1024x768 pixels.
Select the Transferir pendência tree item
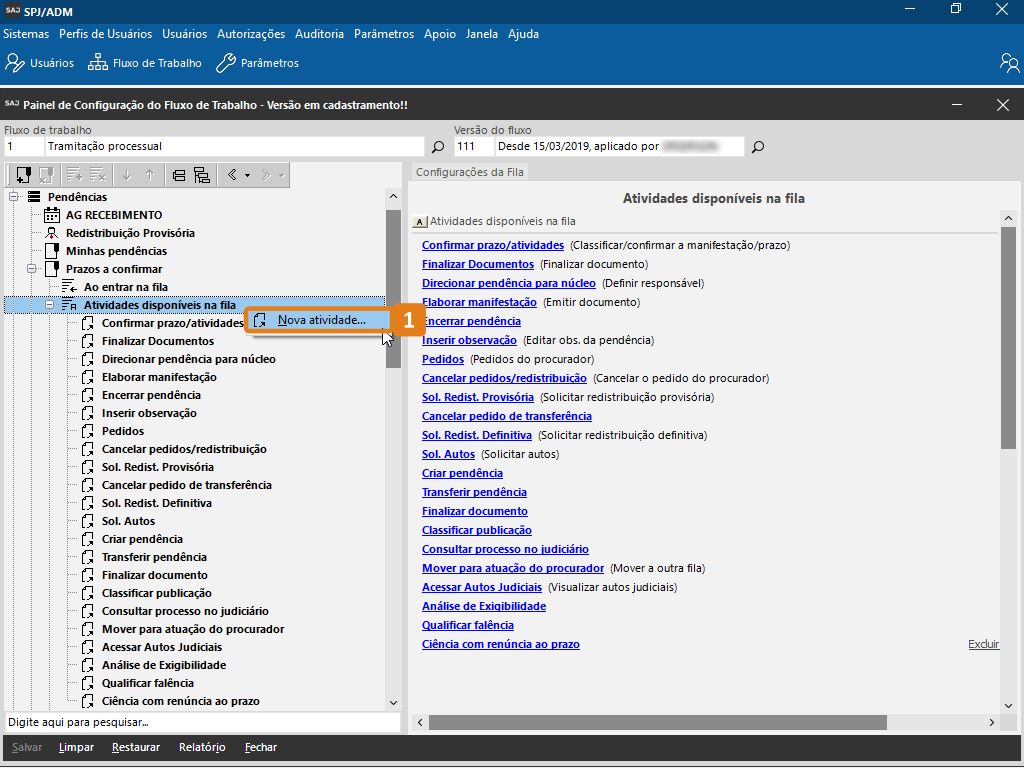point(154,557)
